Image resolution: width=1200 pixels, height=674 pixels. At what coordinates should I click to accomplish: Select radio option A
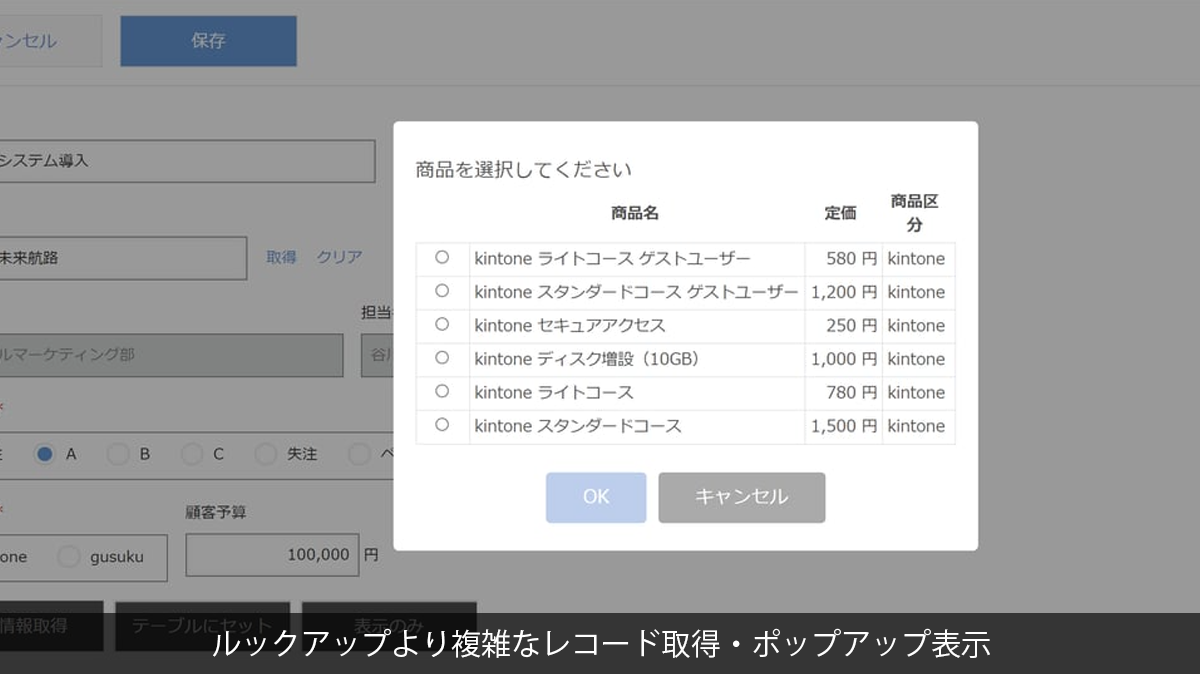pos(45,454)
